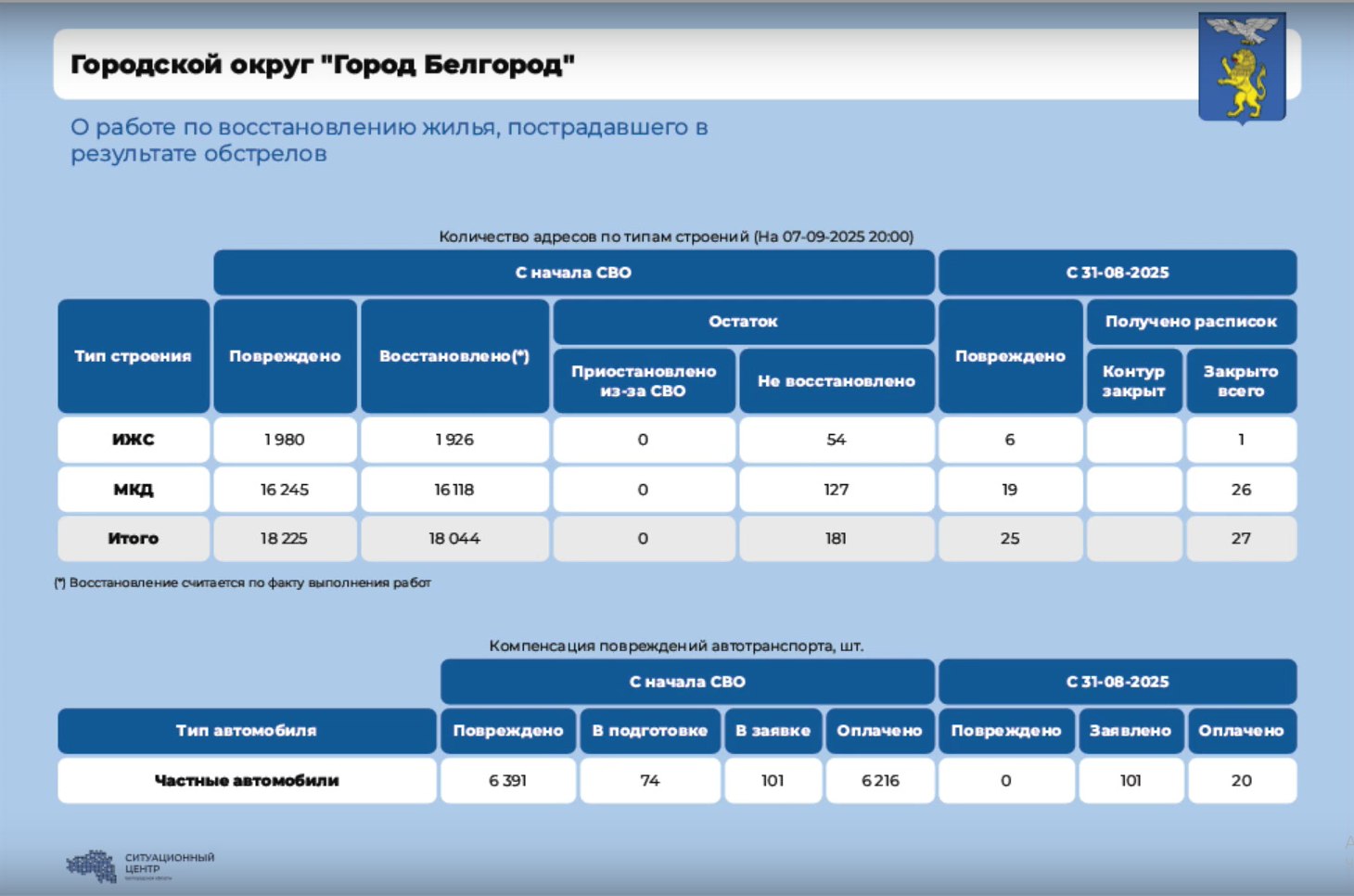The height and width of the screenshot is (896, 1354).
Task: Click 'Приостановлено из-за СВО' column header
Action: 645,380
